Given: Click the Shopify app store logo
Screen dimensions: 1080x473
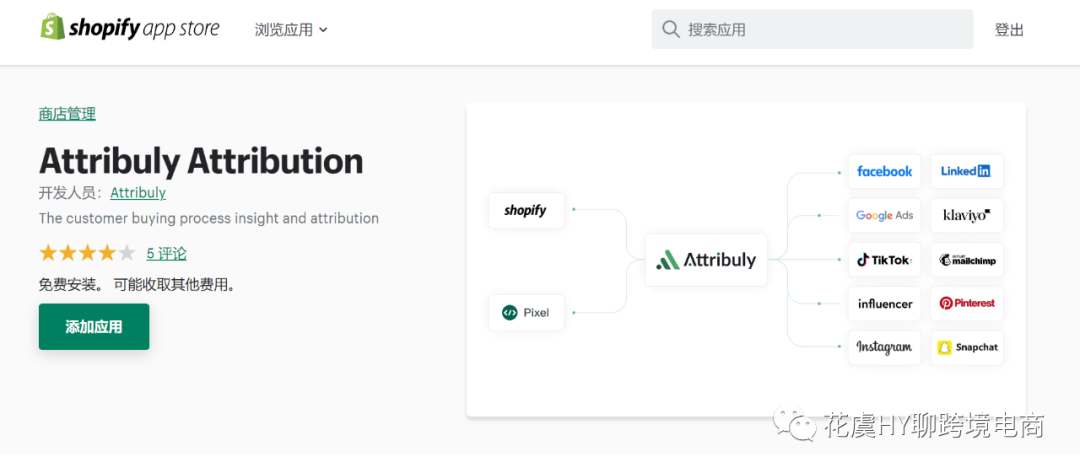Looking at the screenshot, I should point(129,28).
